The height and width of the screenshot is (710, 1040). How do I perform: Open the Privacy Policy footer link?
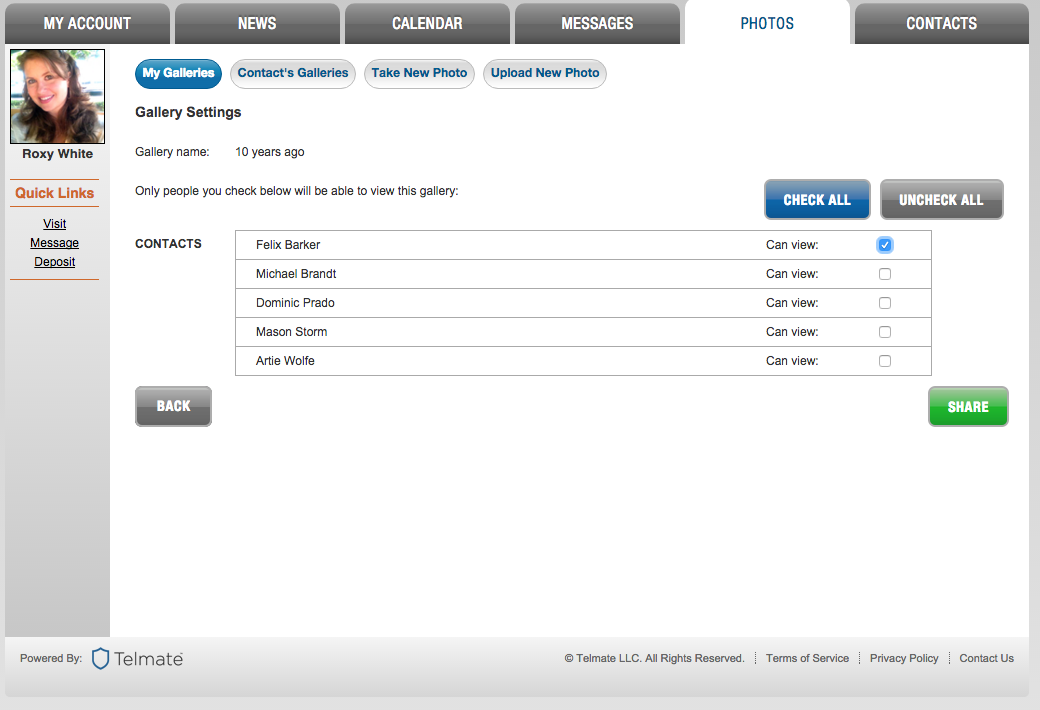click(904, 658)
